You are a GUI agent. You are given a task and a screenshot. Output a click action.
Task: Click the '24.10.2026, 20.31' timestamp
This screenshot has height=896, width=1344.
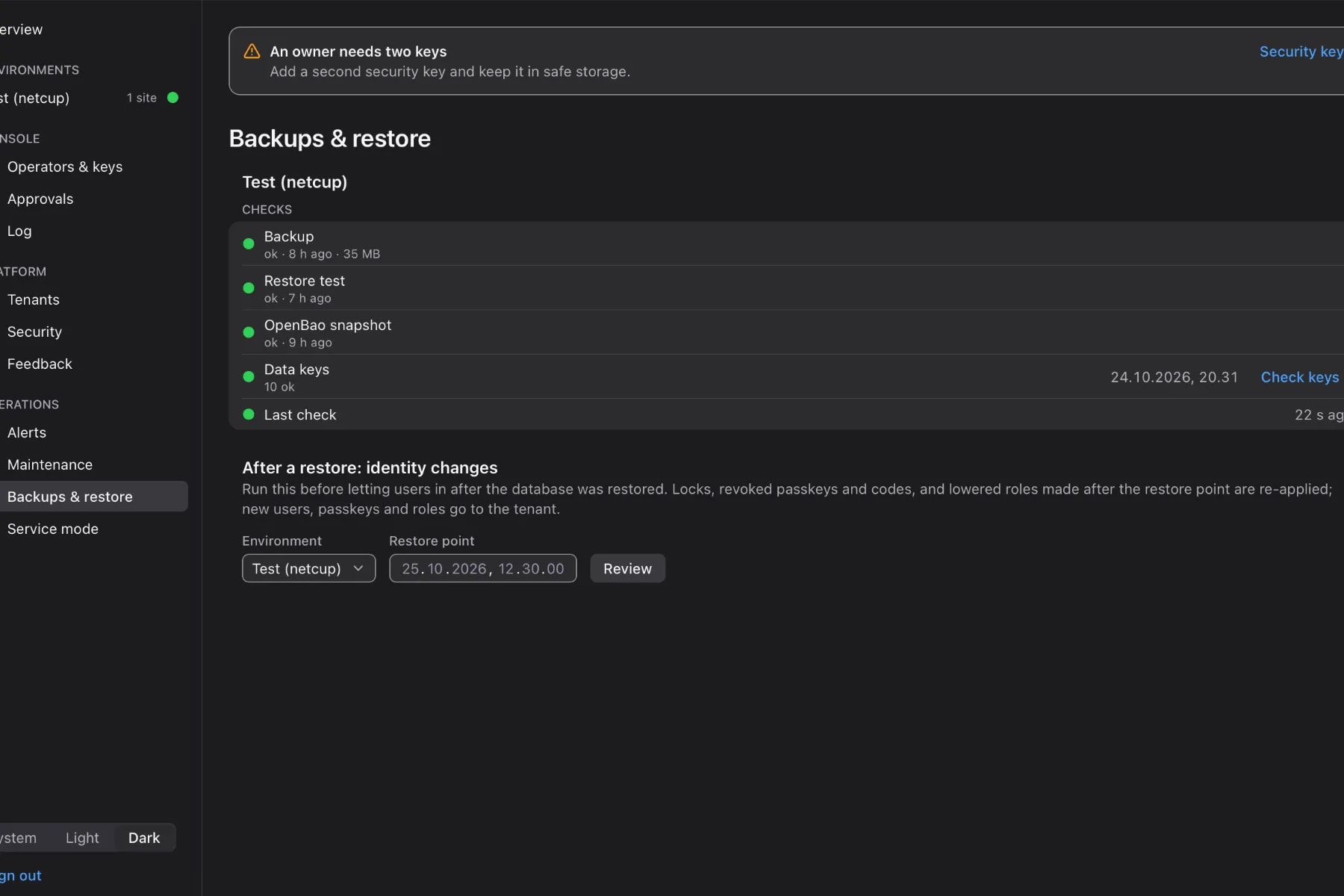pos(1174,377)
